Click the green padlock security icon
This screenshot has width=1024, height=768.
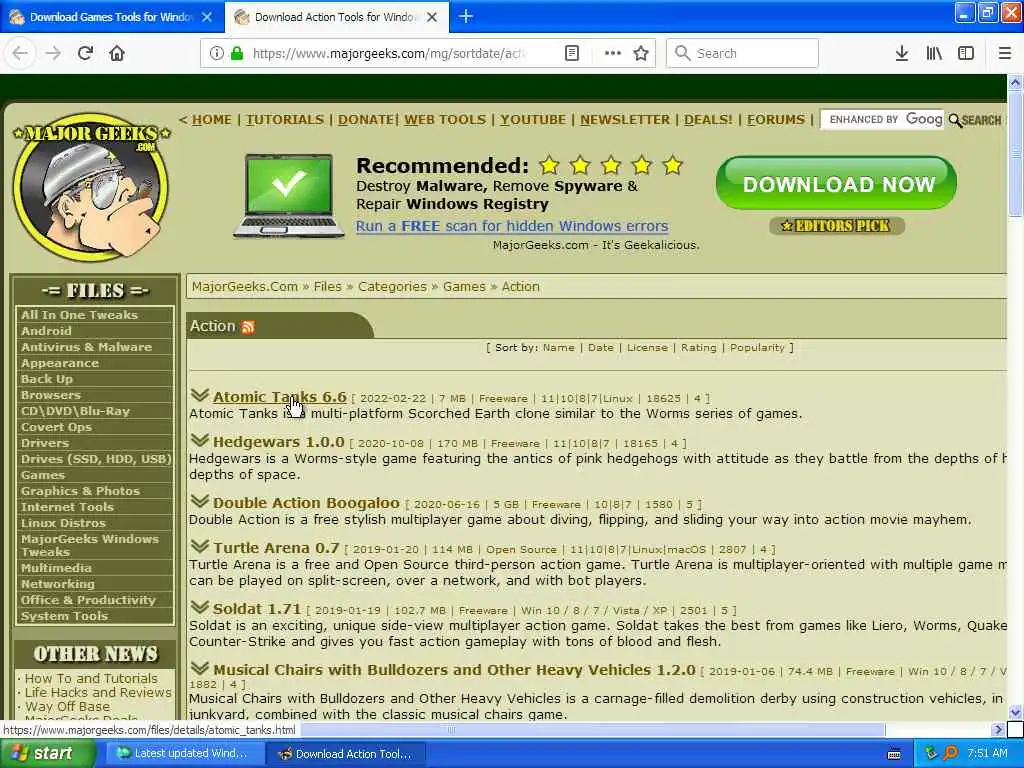click(x=237, y=54)
